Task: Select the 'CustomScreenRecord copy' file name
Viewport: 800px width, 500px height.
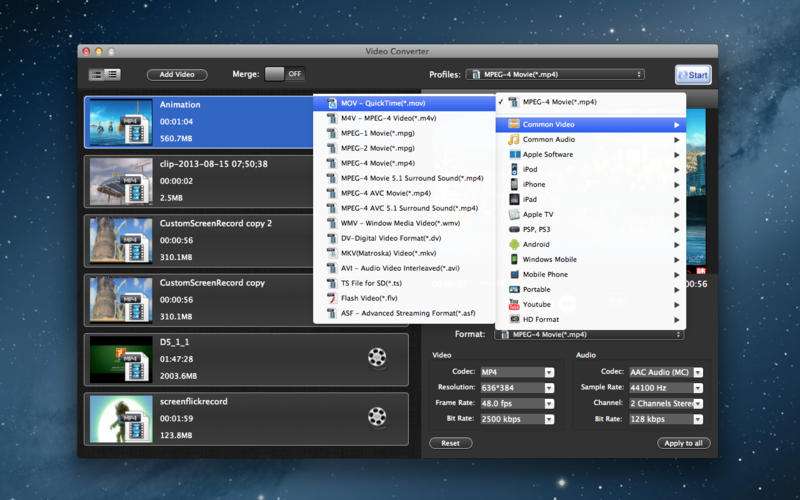Action: [212, 283]
